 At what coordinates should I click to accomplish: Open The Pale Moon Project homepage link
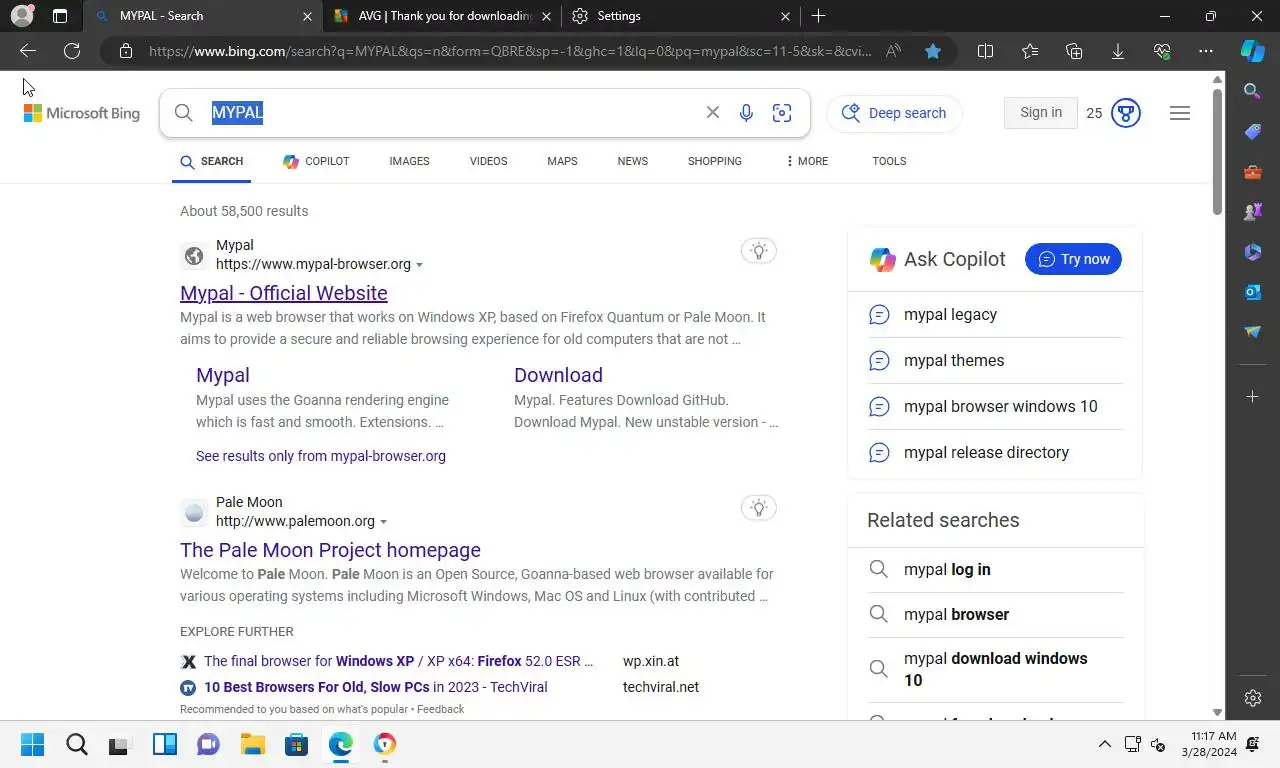330,550
